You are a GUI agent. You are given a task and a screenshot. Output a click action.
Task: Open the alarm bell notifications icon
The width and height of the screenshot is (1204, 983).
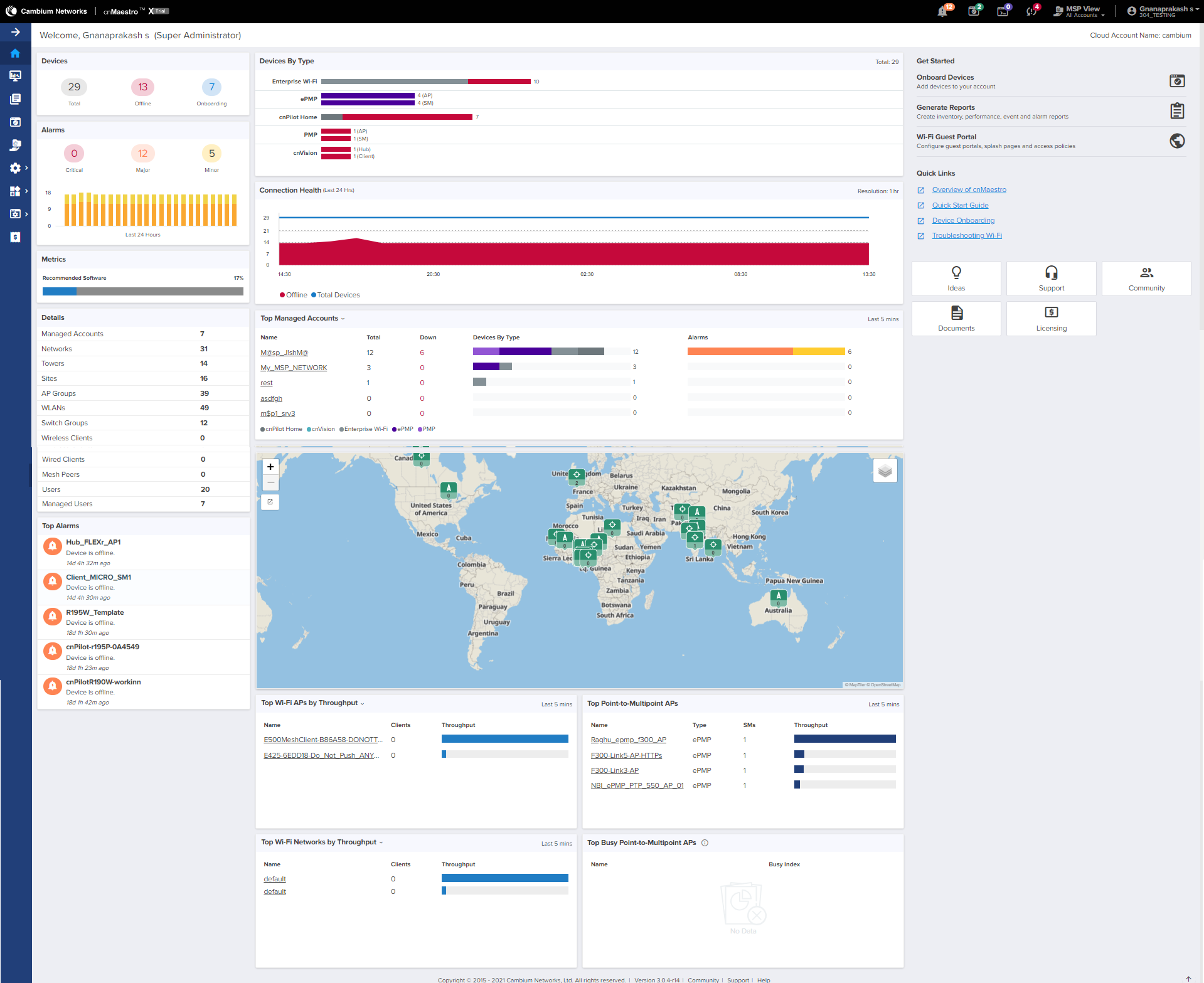tap(942, 11)
